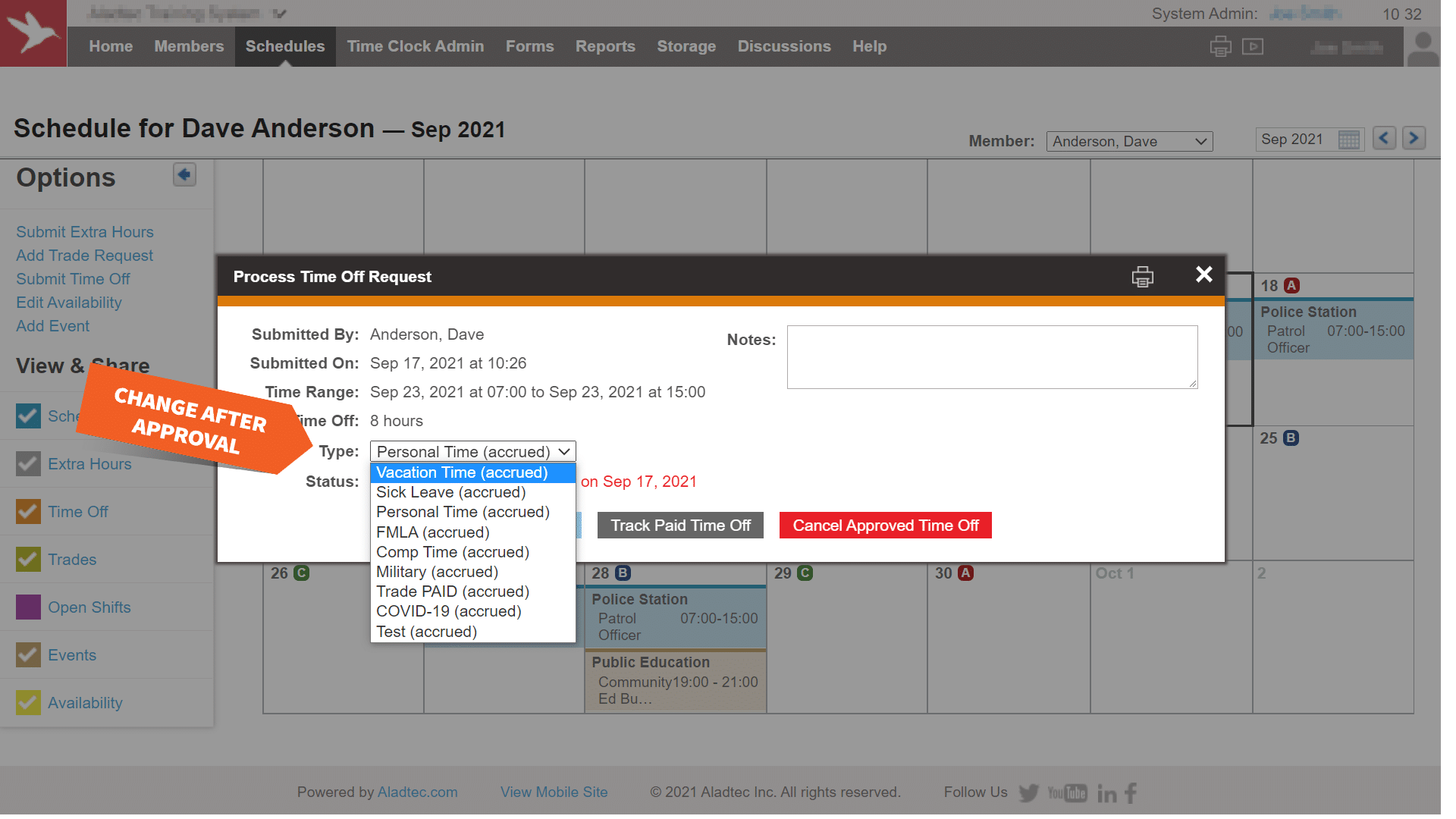Screen dimensions: 1456x819
Task: Open the Home menu
Action: (111, 46)
